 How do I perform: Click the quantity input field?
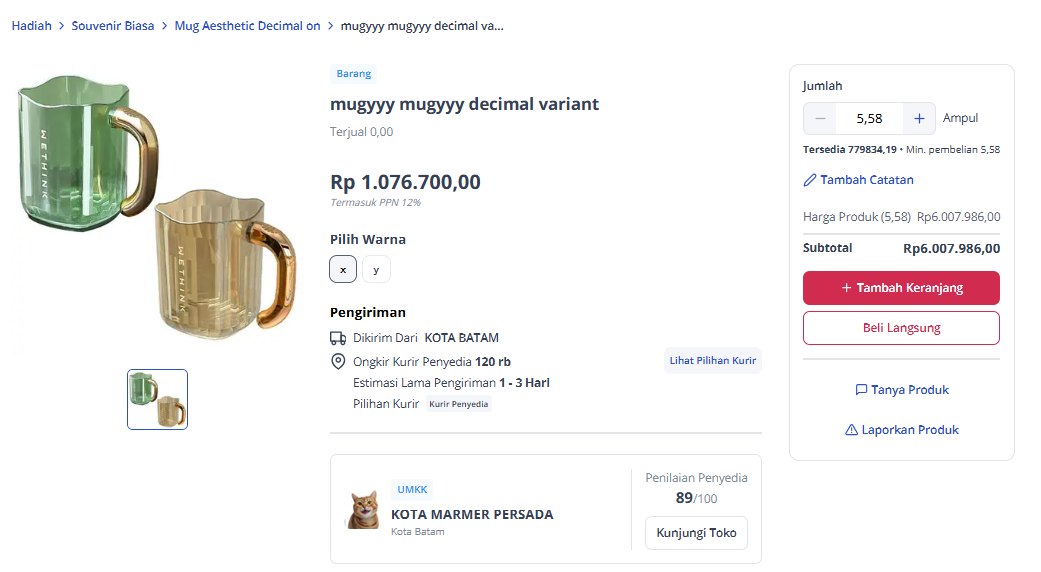[869, 118]
